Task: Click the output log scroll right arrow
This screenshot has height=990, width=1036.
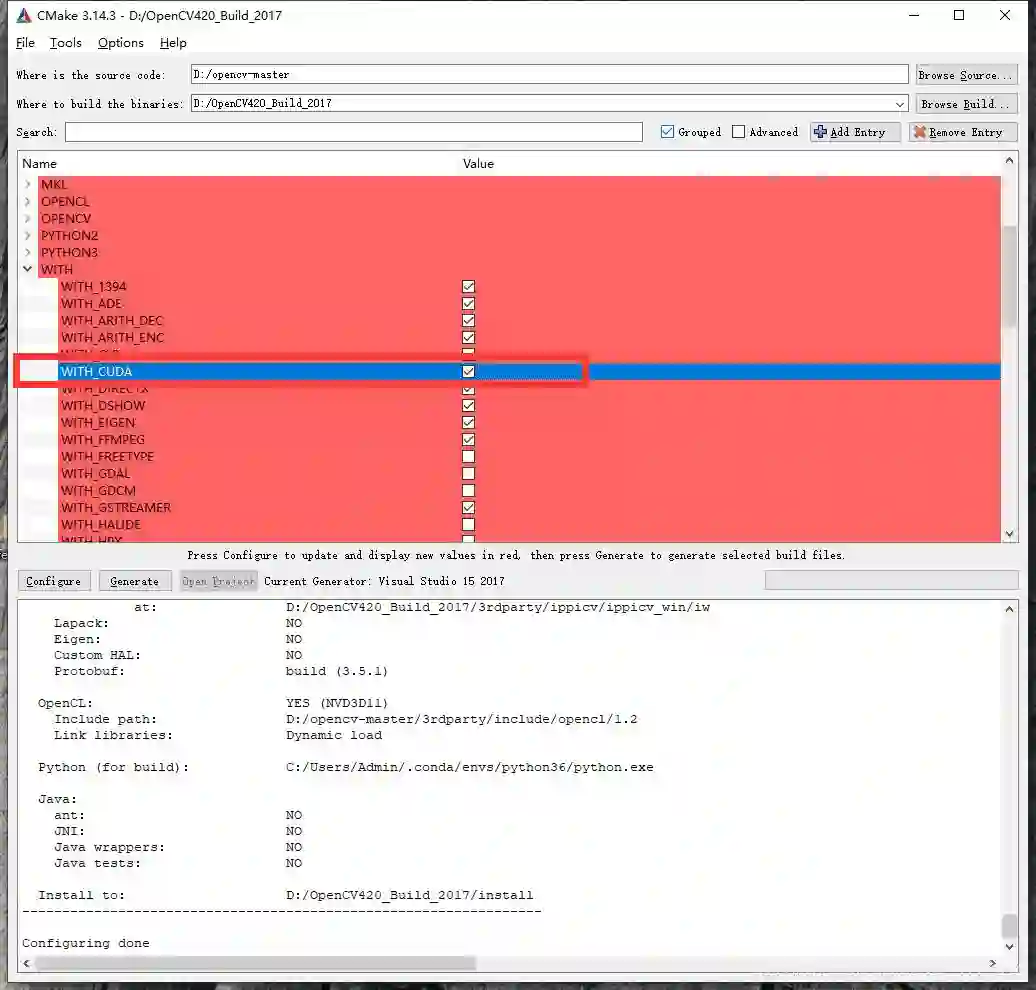Action: pos(992,963)
